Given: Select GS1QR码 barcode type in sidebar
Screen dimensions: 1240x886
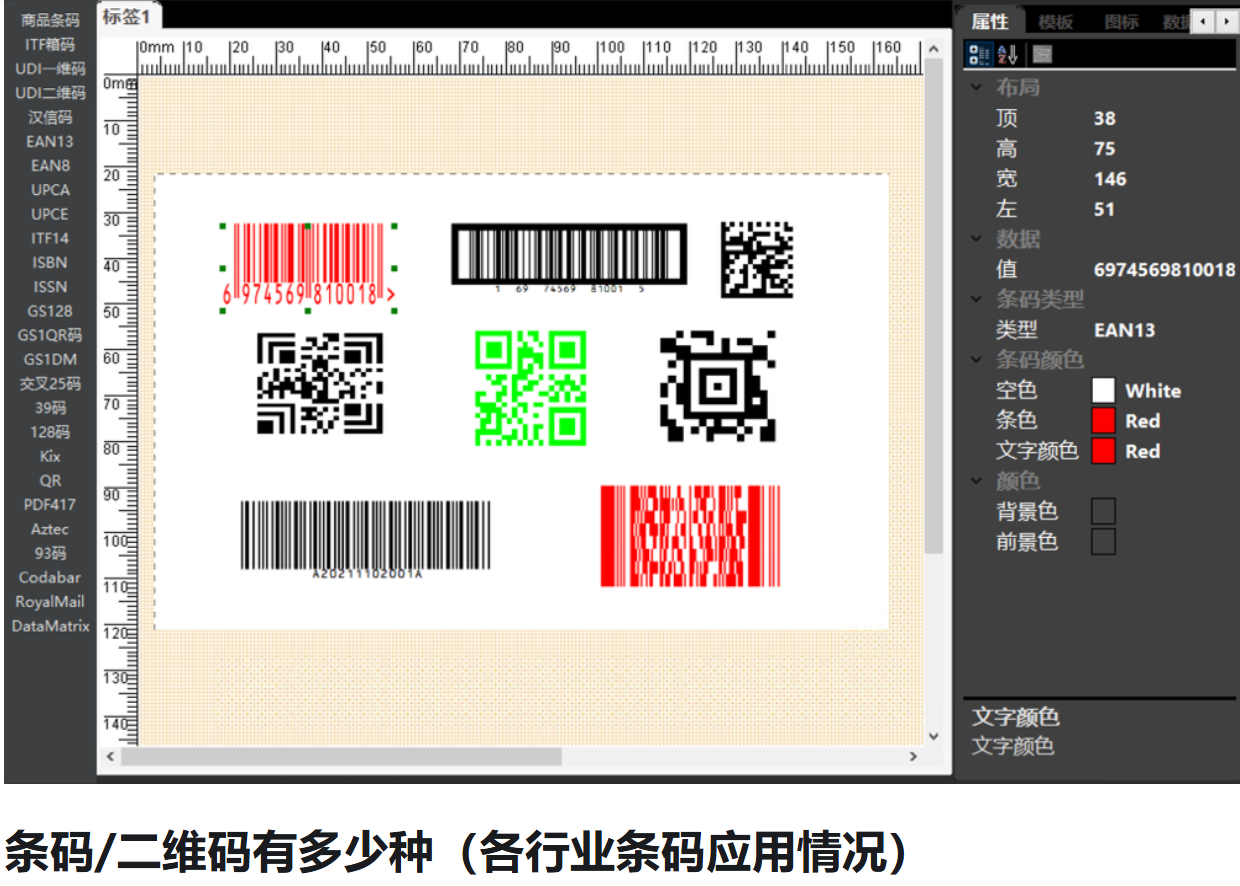Looking at the screenshot, I should tap(50, 335).
